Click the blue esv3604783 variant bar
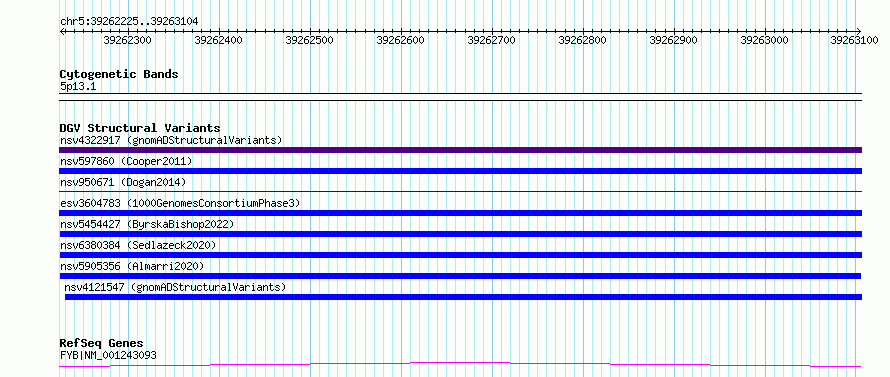Viewport: 890px width, 377px height. tap(460, 213)
